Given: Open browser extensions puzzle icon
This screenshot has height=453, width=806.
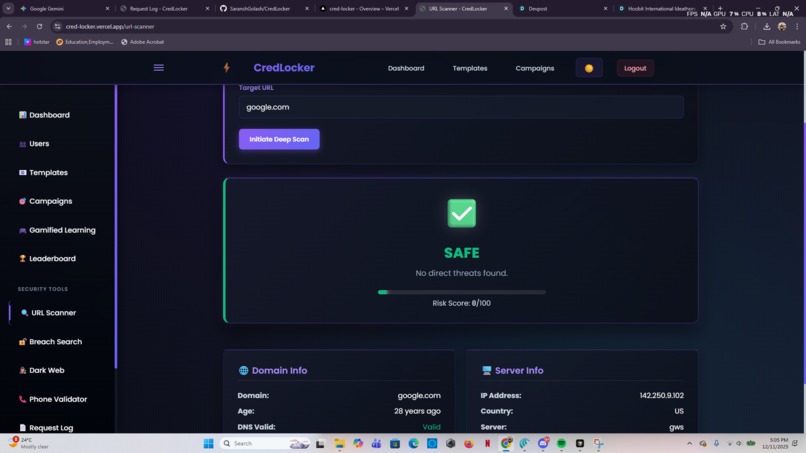Looking at the screenshot, I should pos(744,26).
